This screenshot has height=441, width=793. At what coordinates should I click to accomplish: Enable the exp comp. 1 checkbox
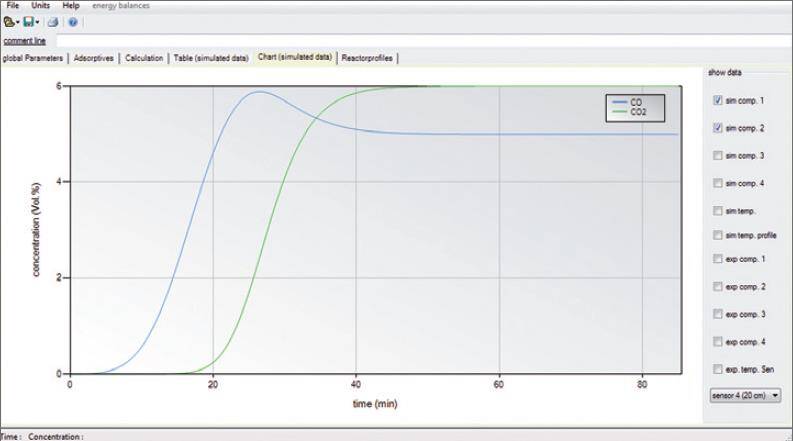pyautogui.click(x=718, y=259)
